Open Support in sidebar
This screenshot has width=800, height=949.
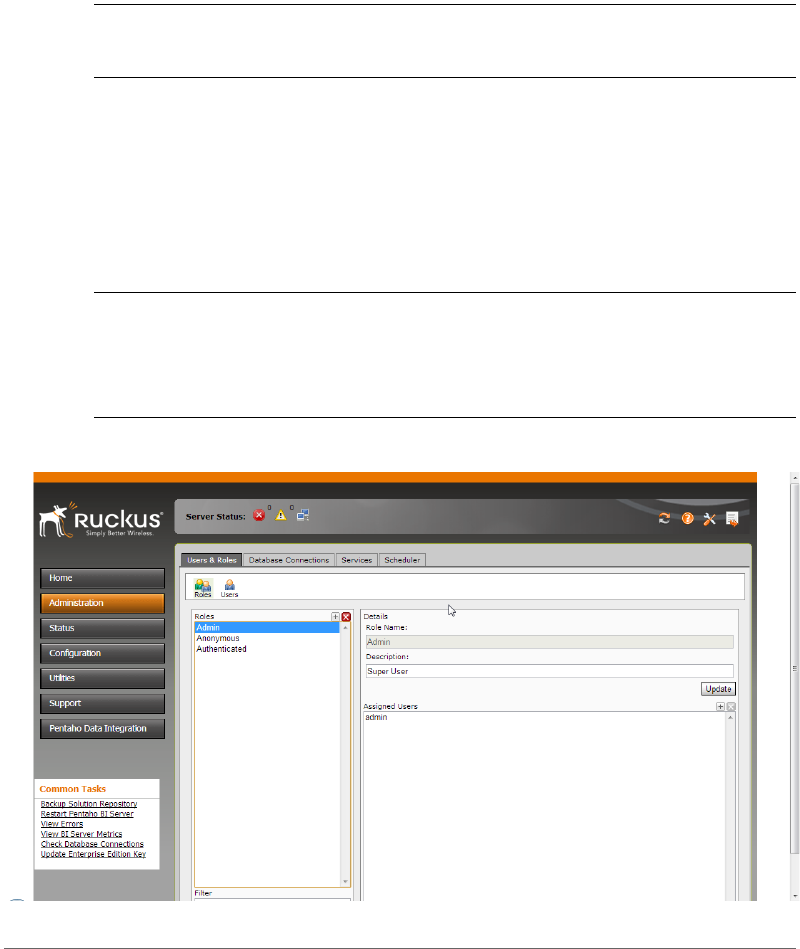point(102,703)
